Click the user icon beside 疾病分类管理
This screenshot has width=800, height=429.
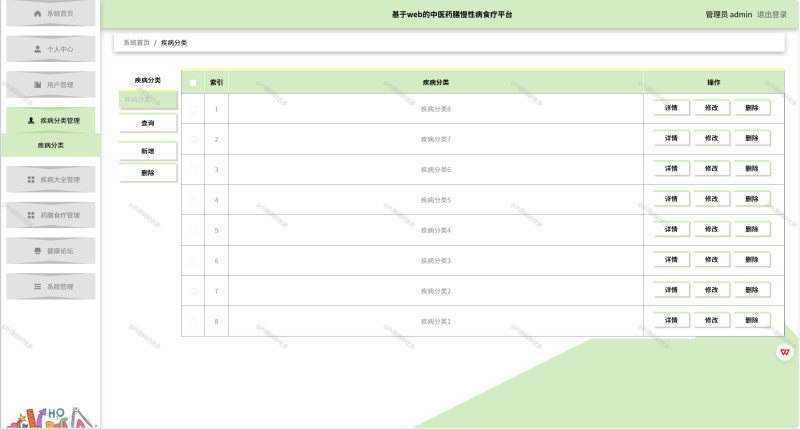click(31, 120)
